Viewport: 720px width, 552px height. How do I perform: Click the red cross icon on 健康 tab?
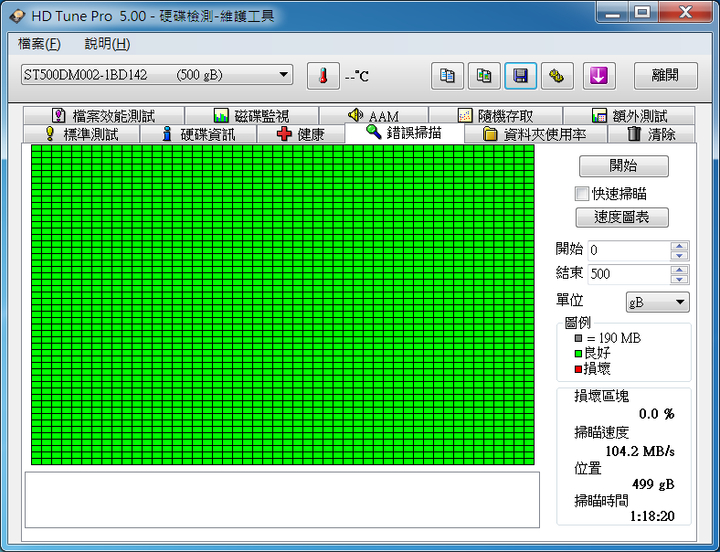coord(284,134)
